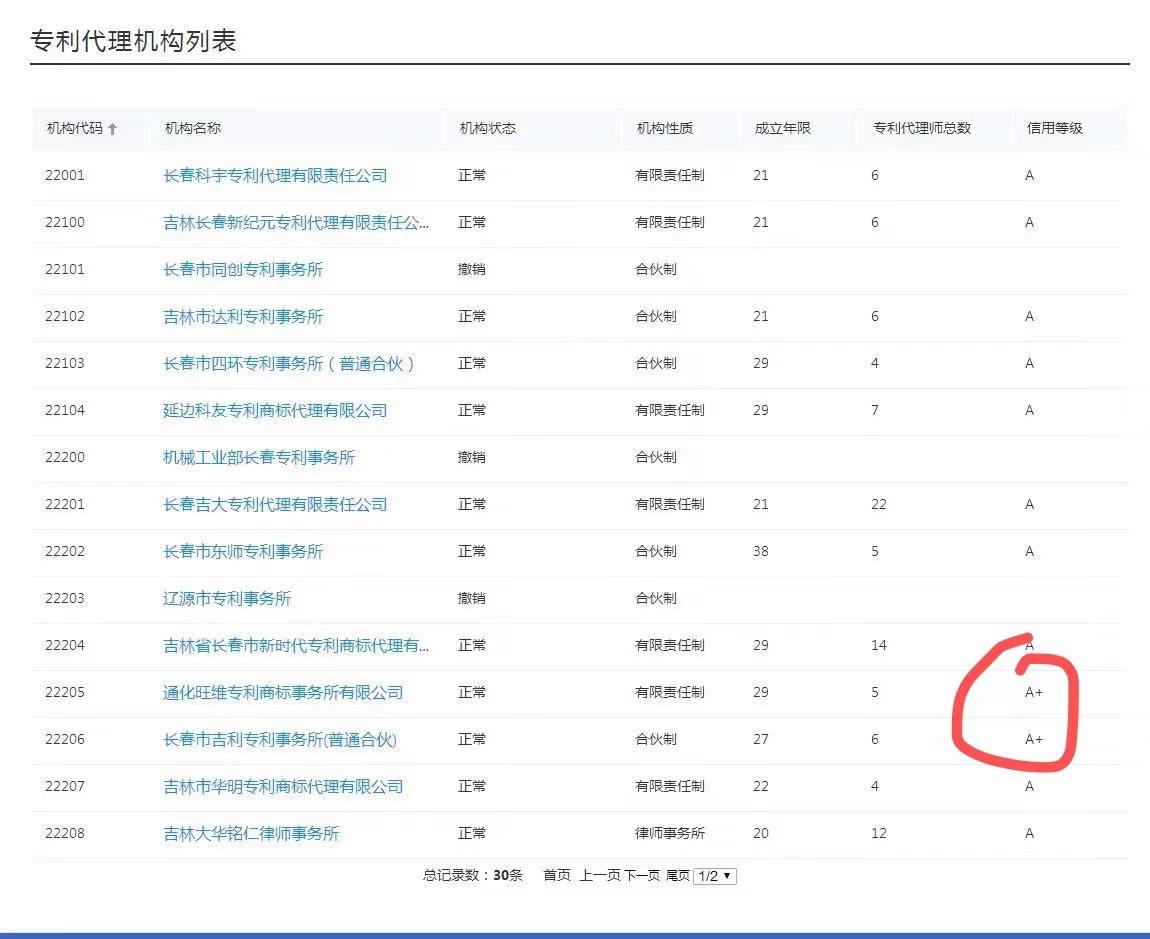Viewport: 1150px width, 939px height.
Task: Open 延边科友专利商标代理有限公司
Action: coord(277,410)
